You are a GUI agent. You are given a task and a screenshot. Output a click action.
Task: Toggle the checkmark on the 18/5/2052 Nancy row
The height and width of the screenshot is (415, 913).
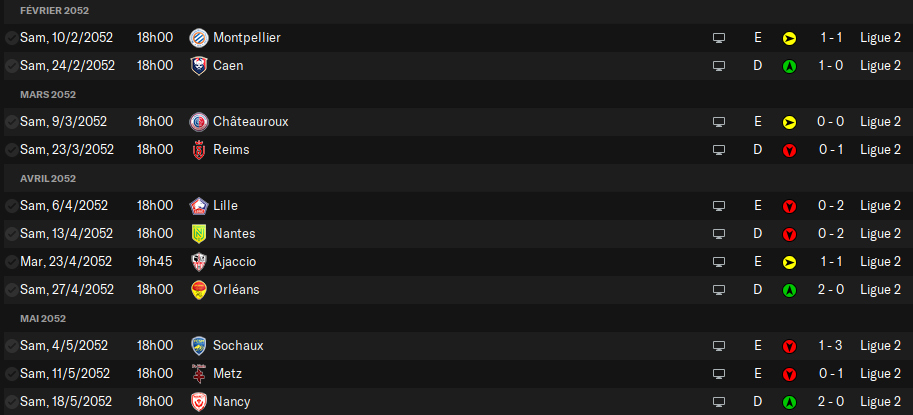[x=11, y=402]
